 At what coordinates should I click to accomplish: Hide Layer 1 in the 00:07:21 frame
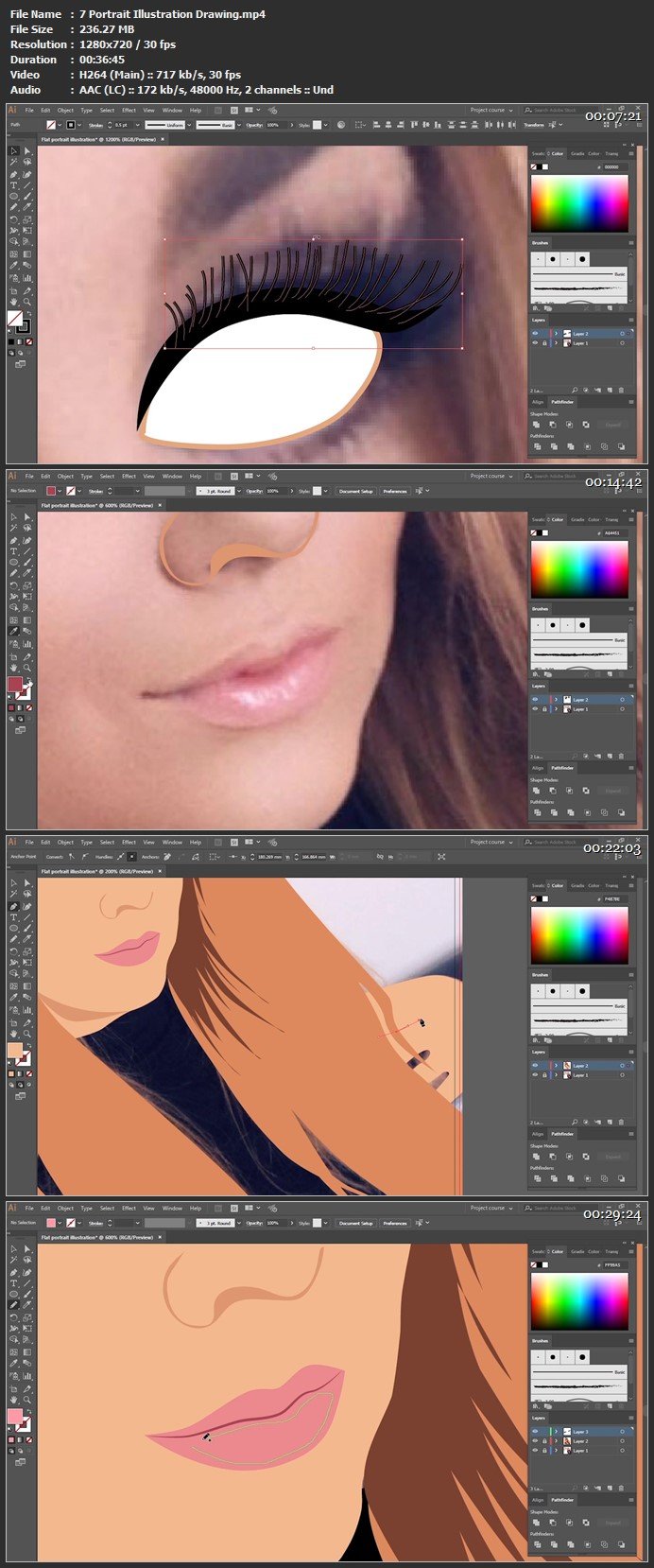tap(535, 343)
